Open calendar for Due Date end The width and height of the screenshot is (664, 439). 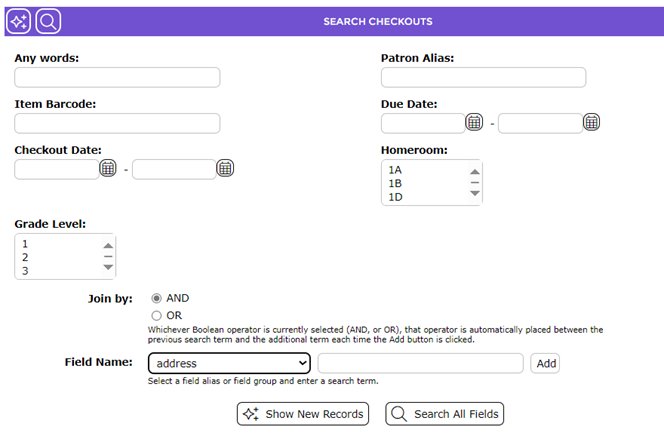tap(592, 122)
